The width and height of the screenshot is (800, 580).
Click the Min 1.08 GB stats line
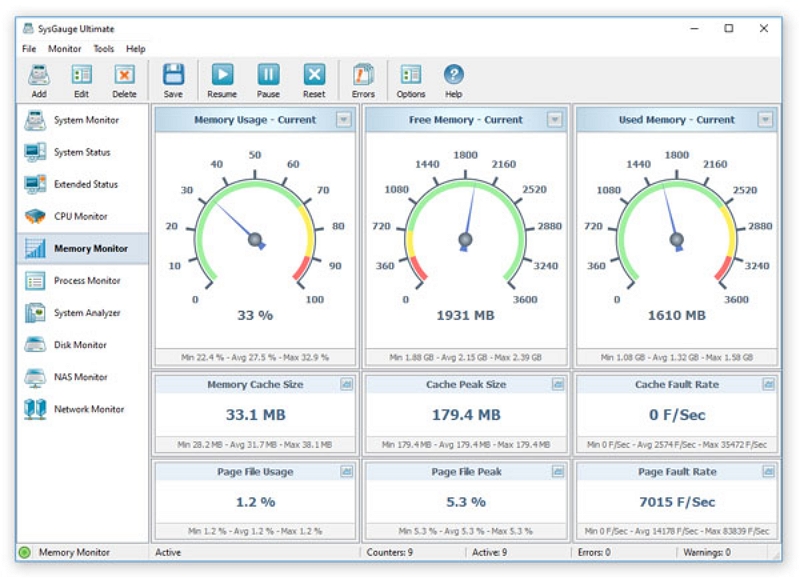click(x=677, y=357)
